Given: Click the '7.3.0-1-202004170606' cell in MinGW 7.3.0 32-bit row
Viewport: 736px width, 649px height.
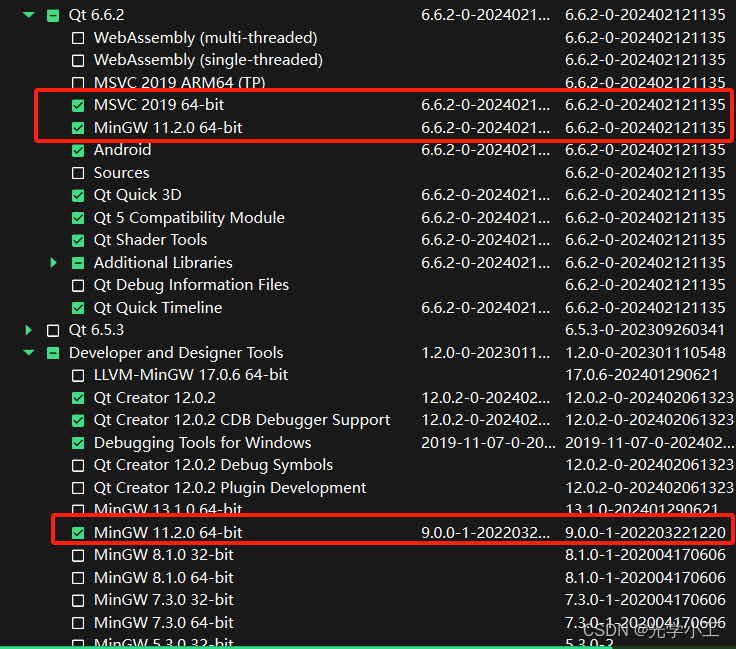Looking at the screenshot, I should pos(645,600).
